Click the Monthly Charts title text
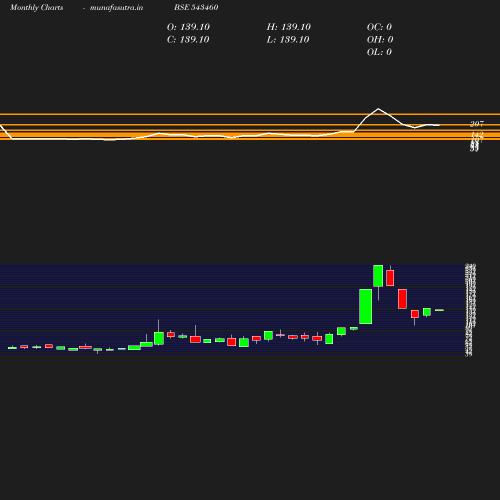Screen dimensions: 500x500 click(37, 7)
